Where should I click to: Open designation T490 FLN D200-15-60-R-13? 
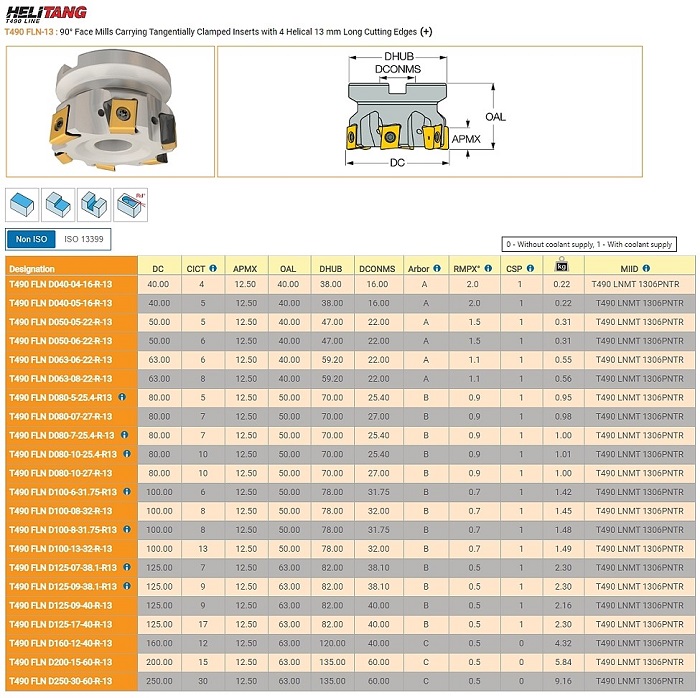tap(61, 662)
